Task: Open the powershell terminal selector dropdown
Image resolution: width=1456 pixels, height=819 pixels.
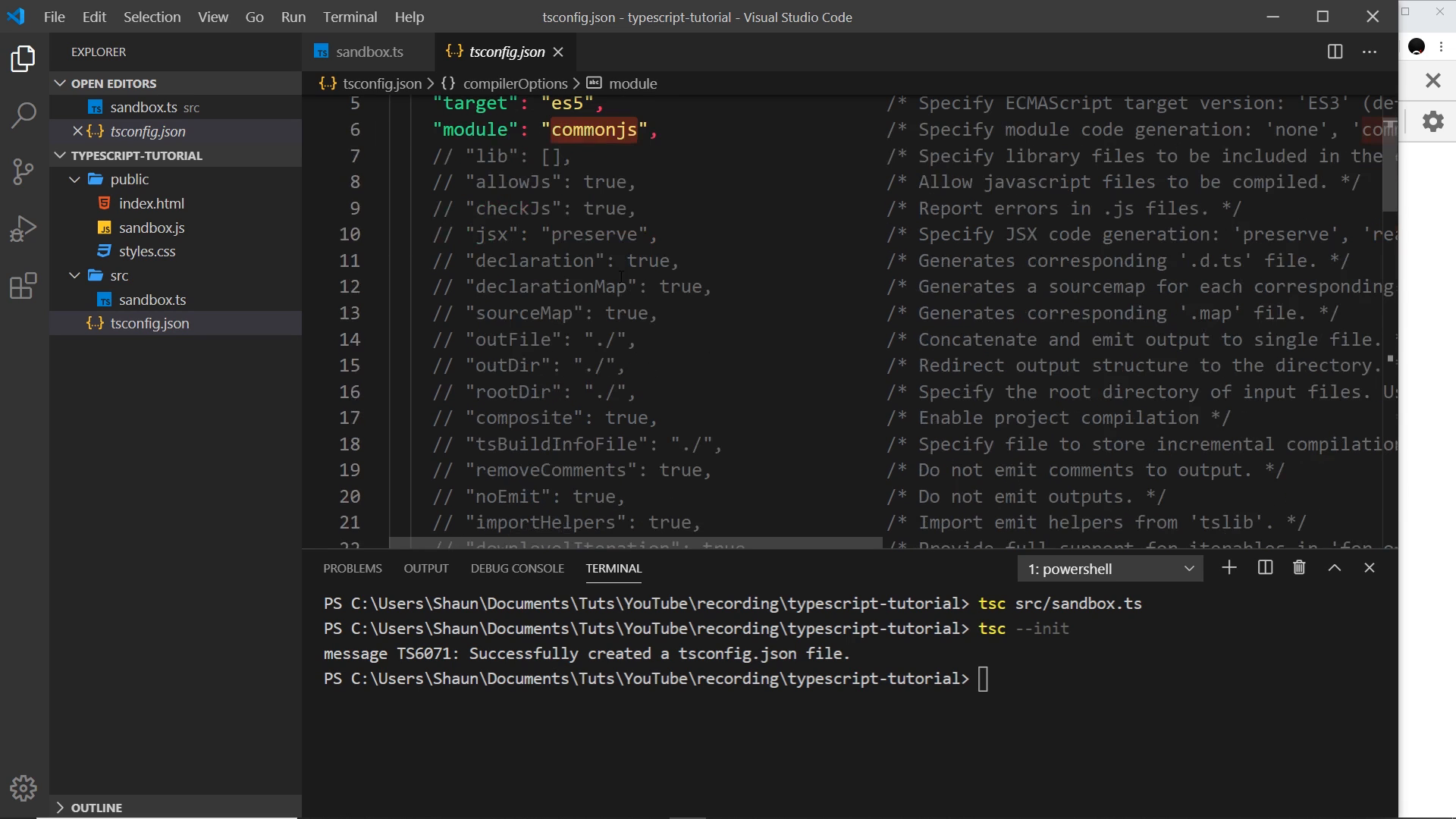Action: pyautogui.click(x=1110, y=569)
